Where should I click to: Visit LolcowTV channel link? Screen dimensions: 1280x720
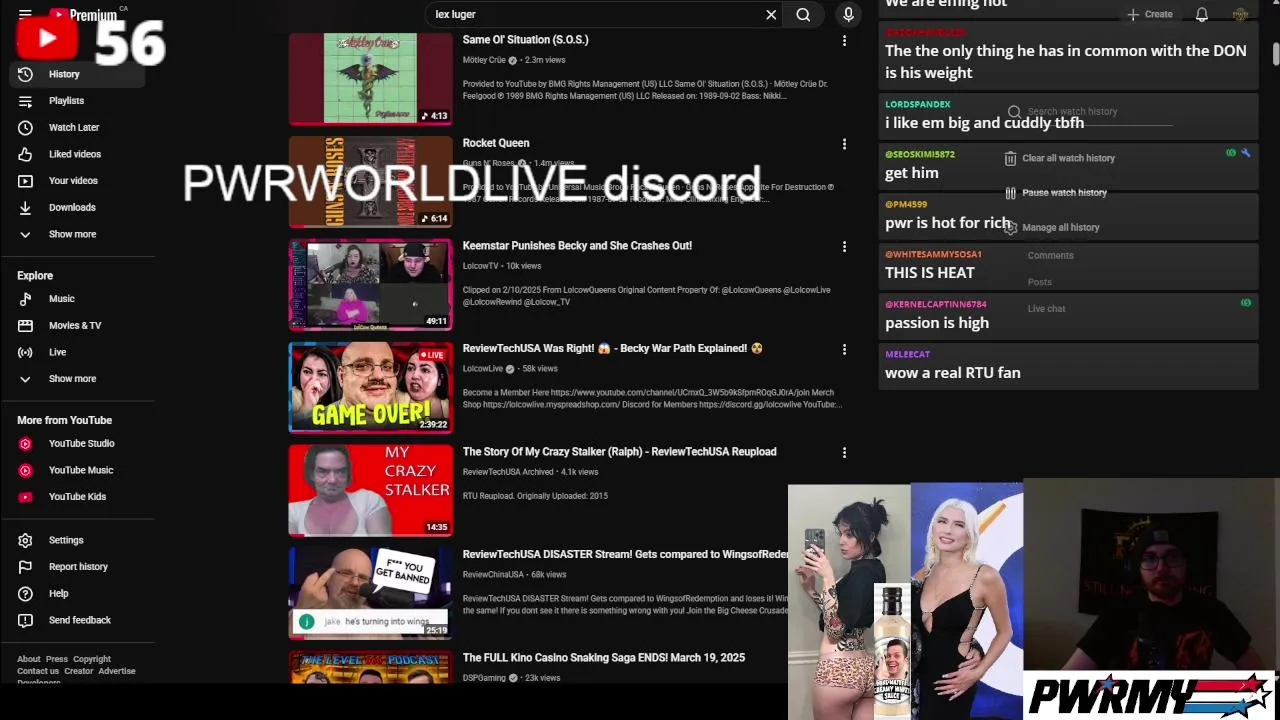tap(481, 266)
